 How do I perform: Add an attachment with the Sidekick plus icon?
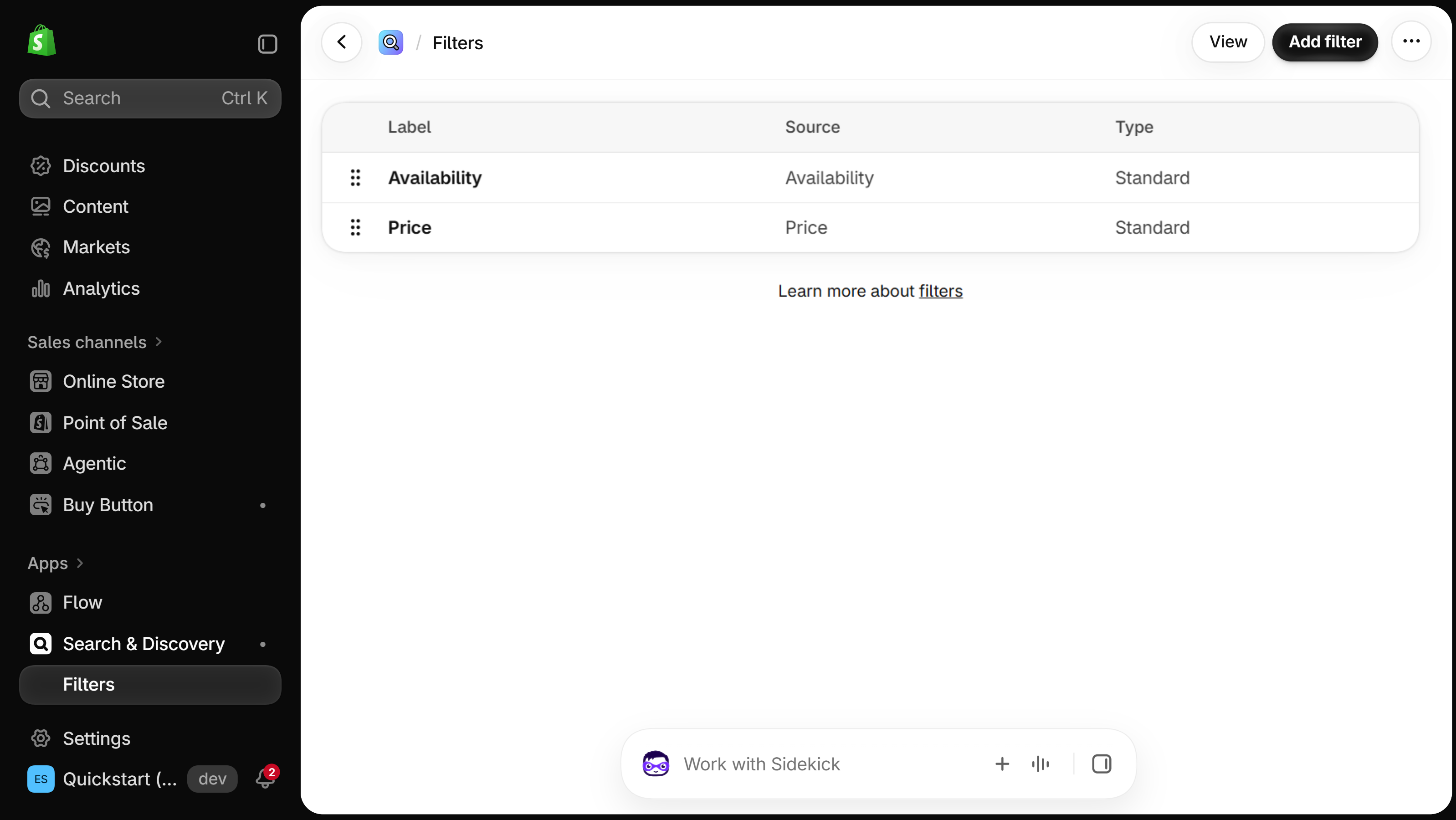1001,764
